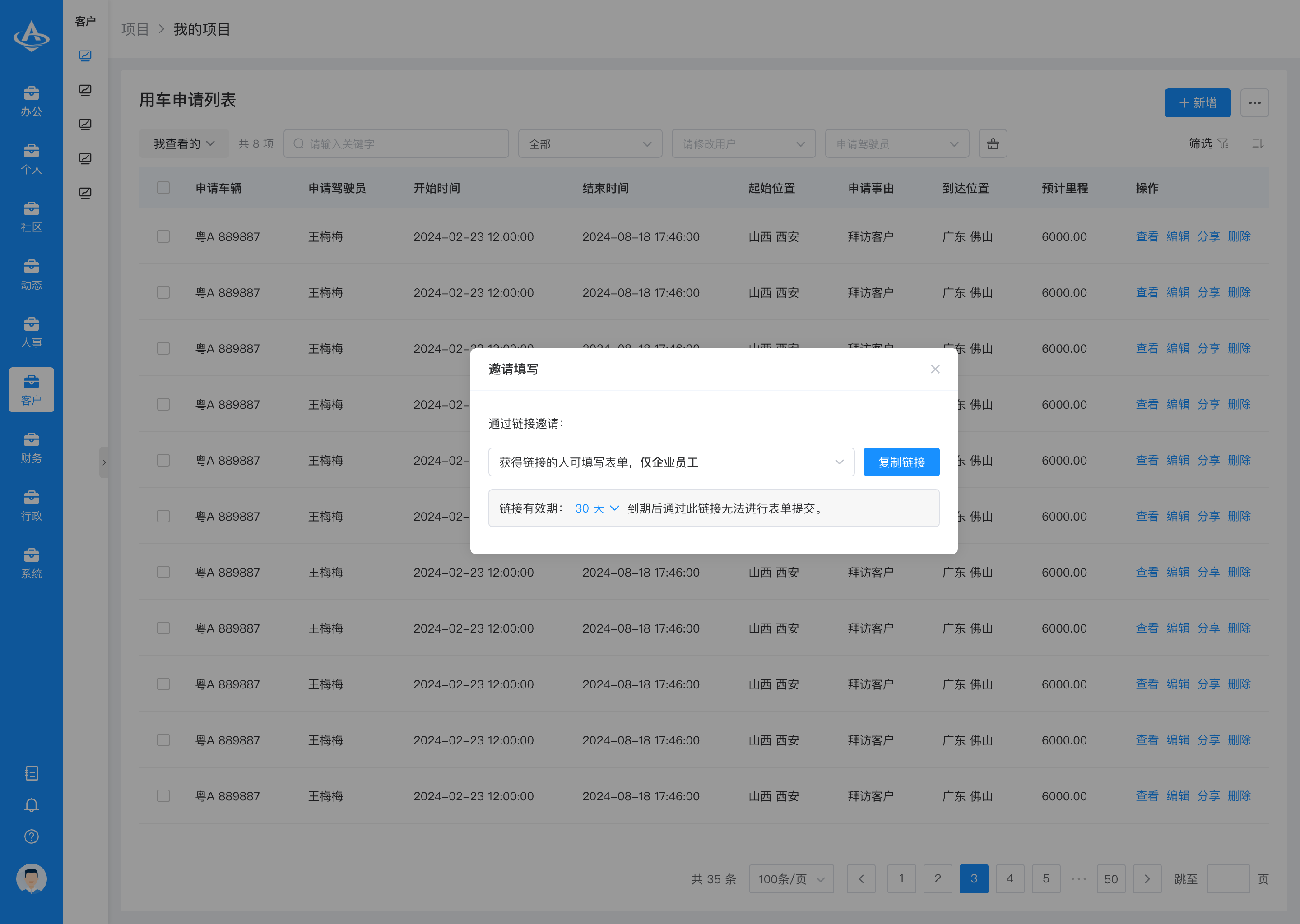Open the help question-mark icon
This screenshot has width=1300, height=924.
[31, 836]
